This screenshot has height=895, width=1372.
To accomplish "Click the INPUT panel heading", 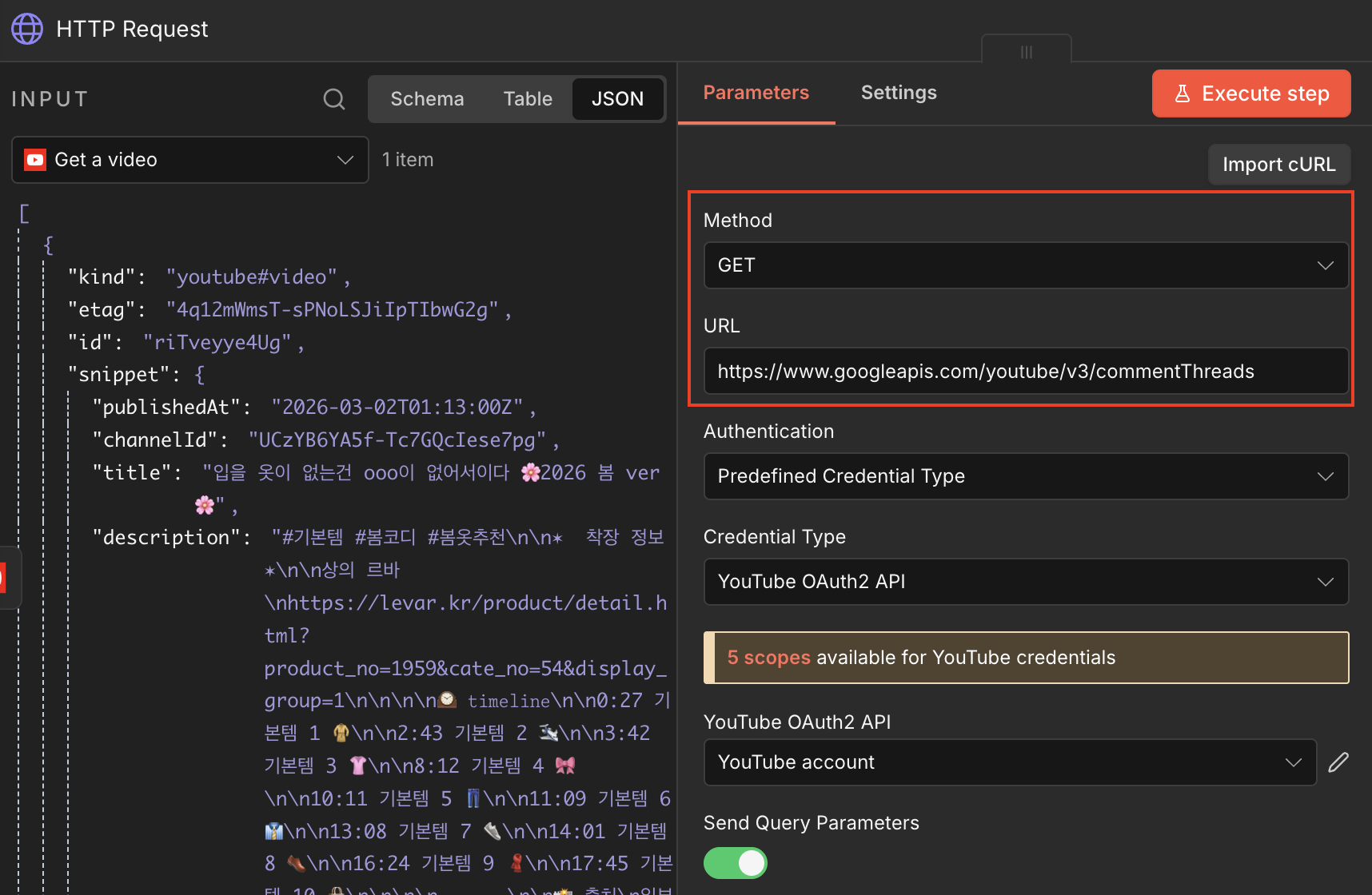I will tap(50, 99).
